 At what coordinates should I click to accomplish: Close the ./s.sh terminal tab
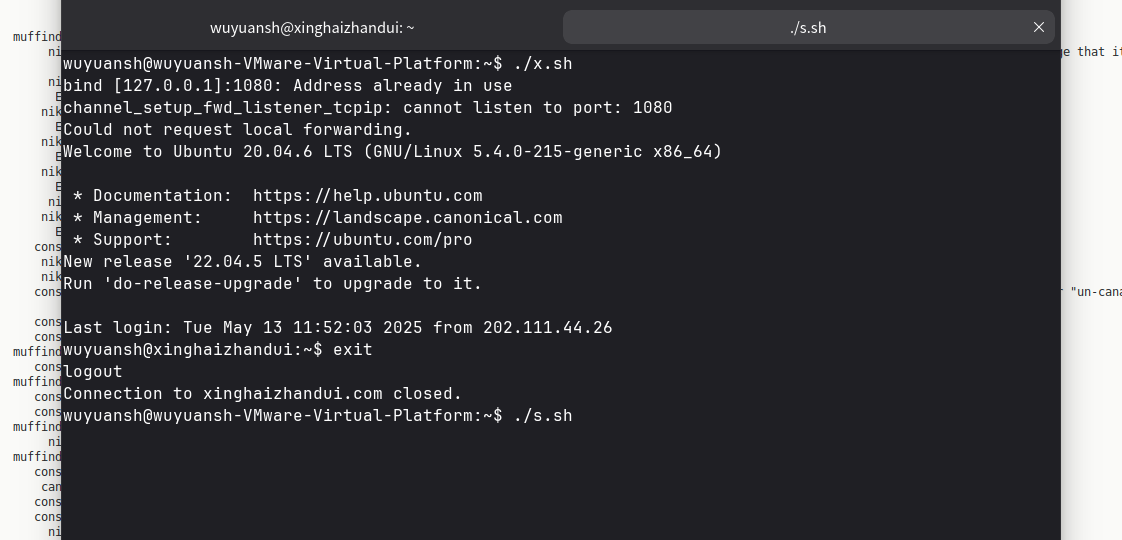click(1038, 27)
